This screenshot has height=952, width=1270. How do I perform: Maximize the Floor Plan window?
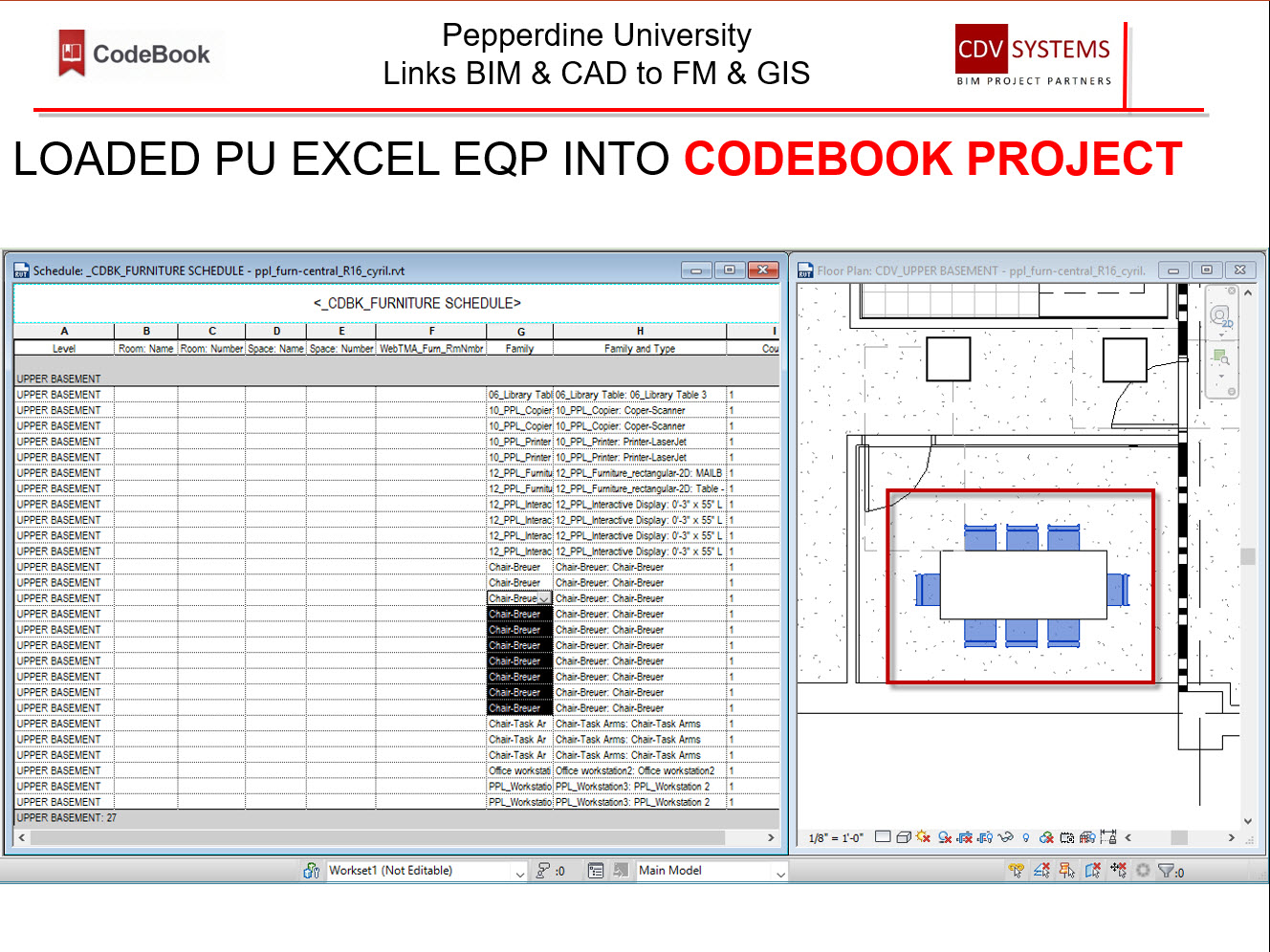pyautogui.click(x=1207, y=270)
